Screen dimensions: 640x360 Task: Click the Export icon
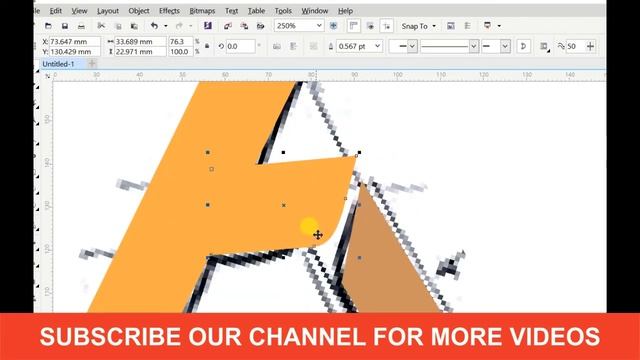(244, 26)
